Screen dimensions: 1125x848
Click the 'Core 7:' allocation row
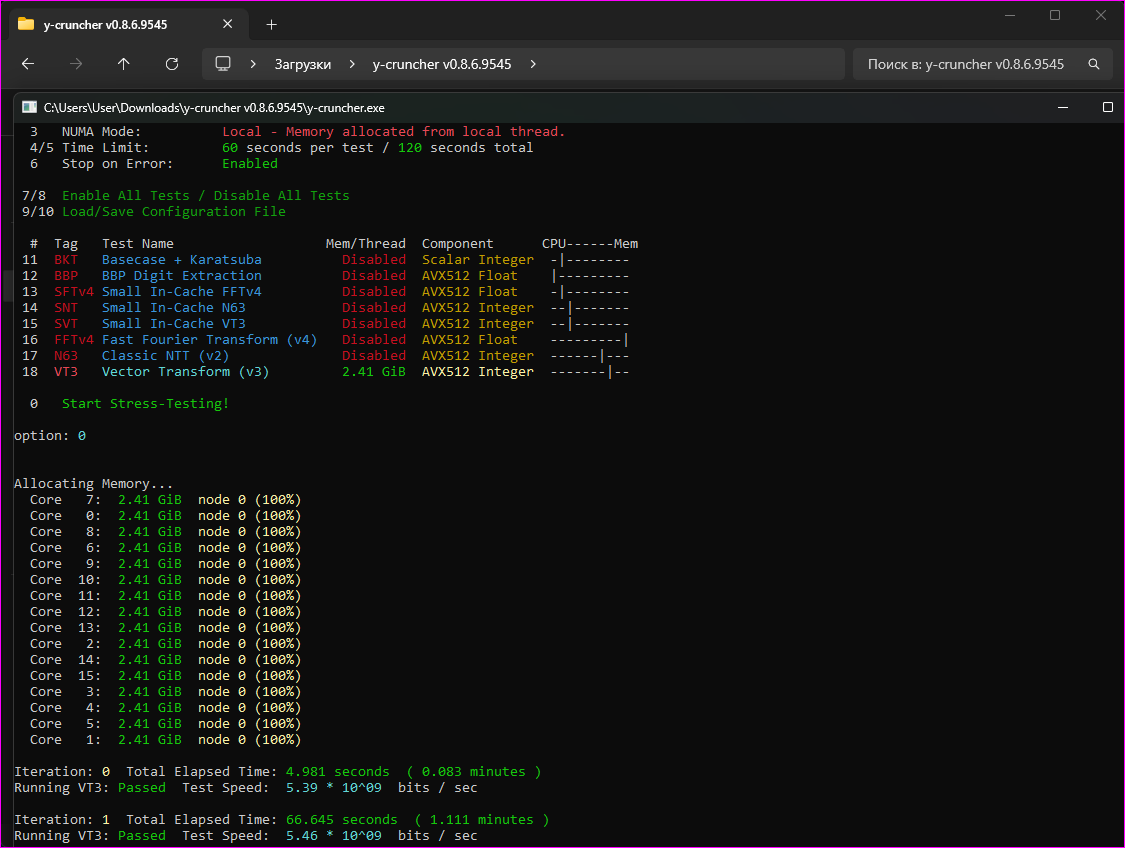click(165, 499)
